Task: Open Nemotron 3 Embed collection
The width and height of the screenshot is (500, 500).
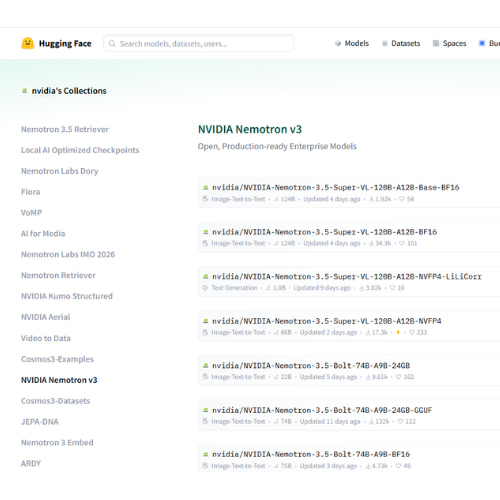Action: click(x=57, y=443)
